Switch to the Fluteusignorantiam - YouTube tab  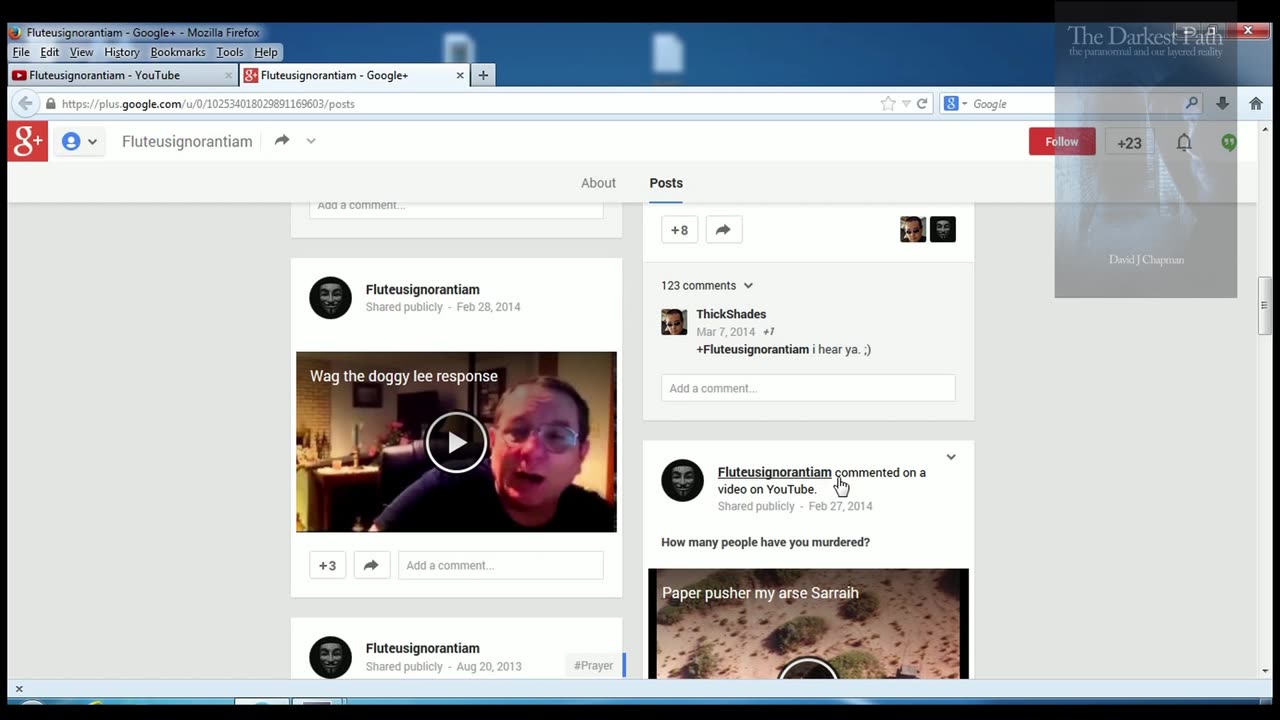point(122,75)
